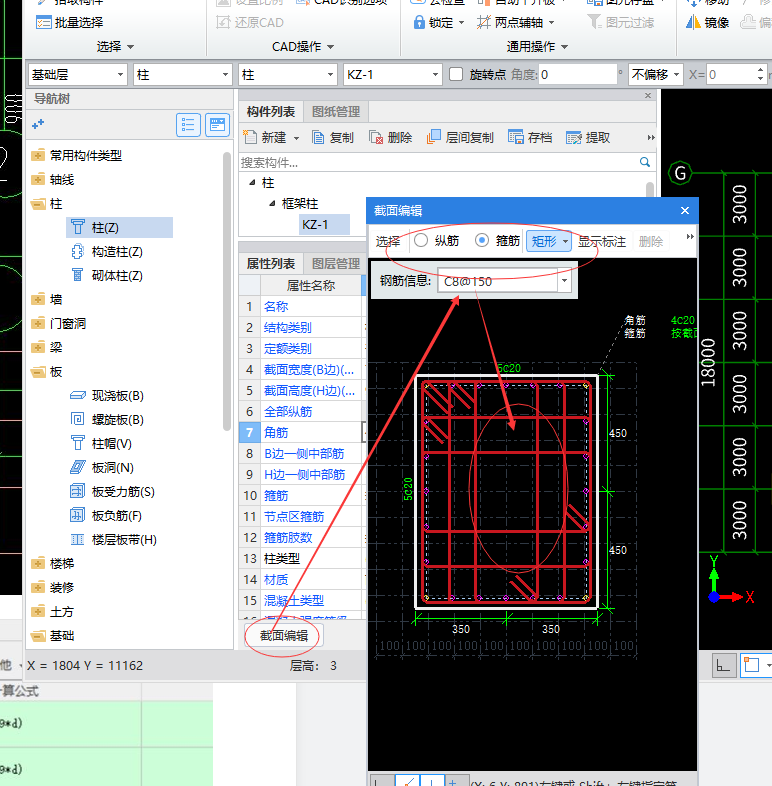Click the 角度 angle input field
This screenshot has width=772, height=786.
pyautogui.click(x=577, y=75)
